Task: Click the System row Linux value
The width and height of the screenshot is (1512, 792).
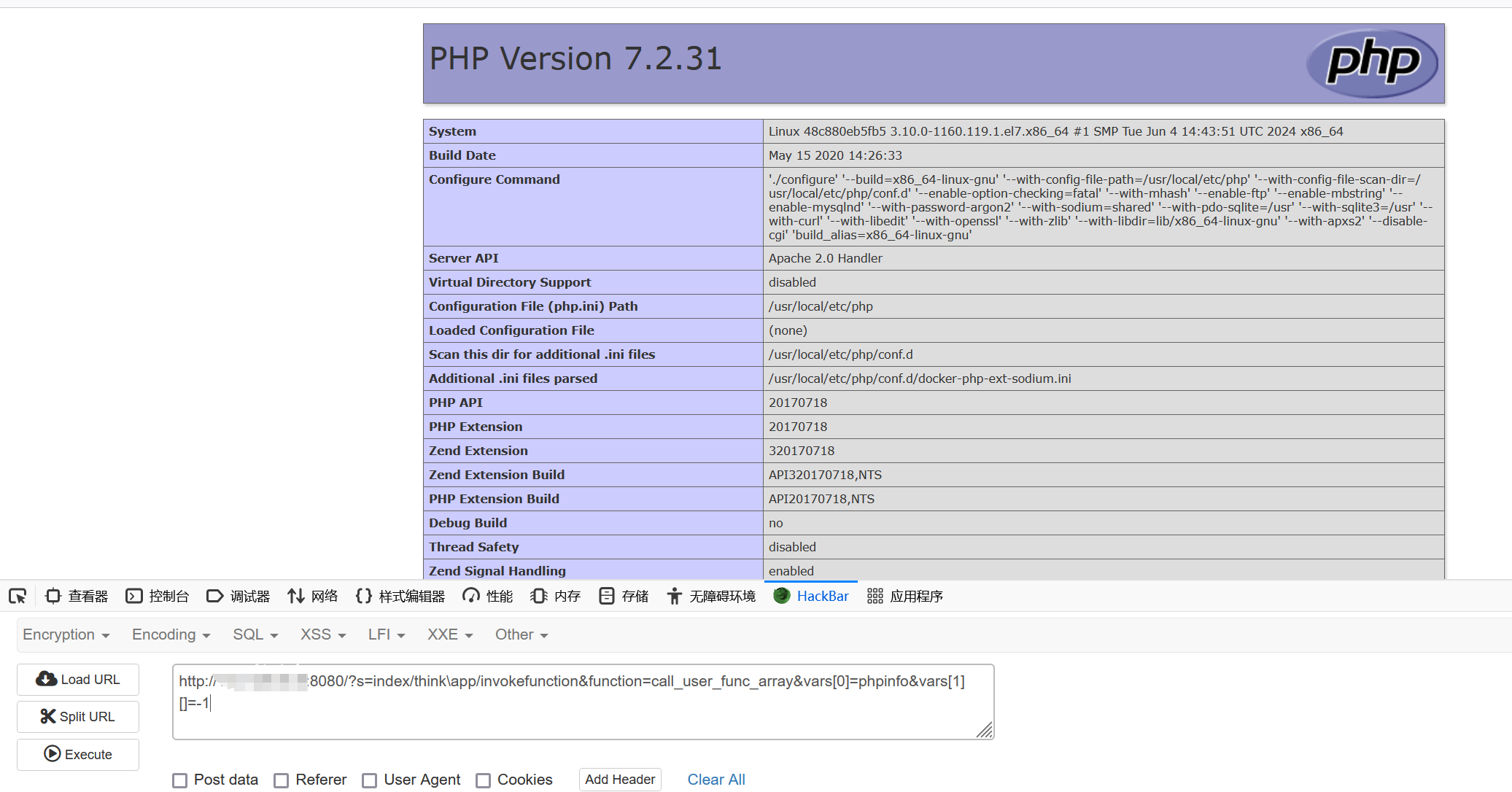Action: point(1055,131)
